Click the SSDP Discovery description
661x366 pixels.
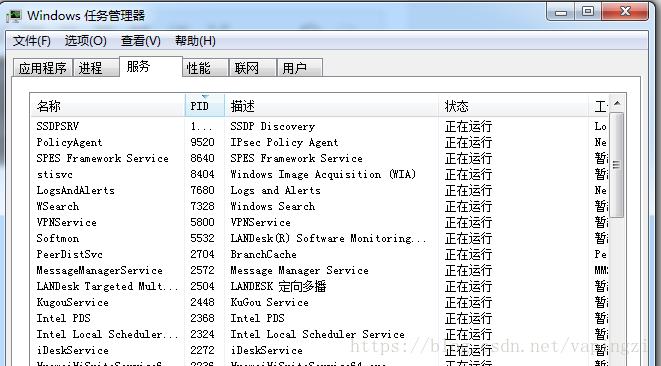(273, 126)
